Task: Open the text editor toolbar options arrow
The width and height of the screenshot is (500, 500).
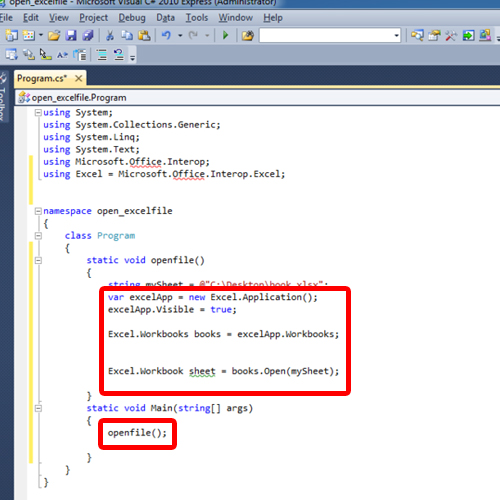Action: coord(132,57)
